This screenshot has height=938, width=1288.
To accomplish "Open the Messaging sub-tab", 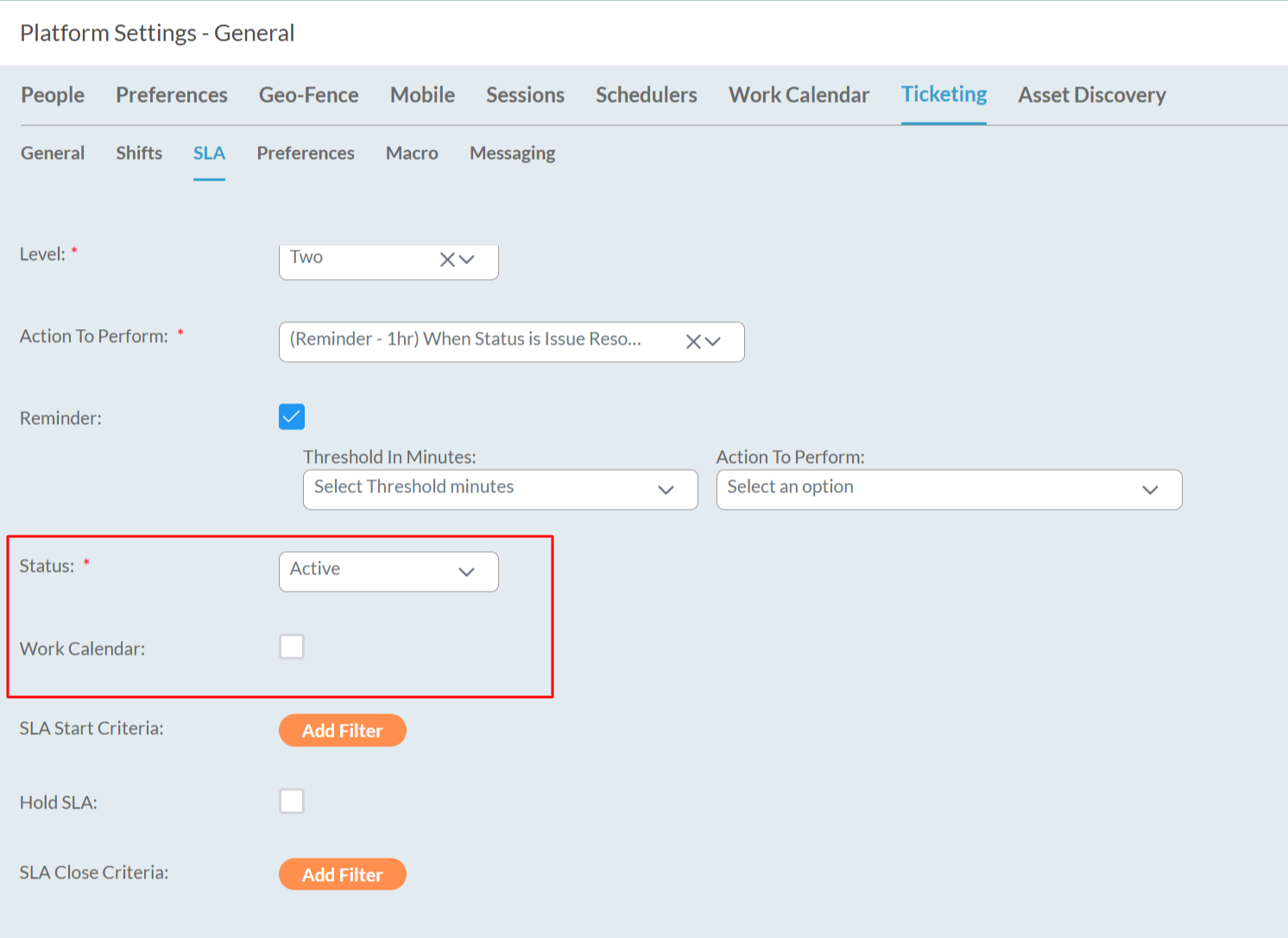I will 513,154.
